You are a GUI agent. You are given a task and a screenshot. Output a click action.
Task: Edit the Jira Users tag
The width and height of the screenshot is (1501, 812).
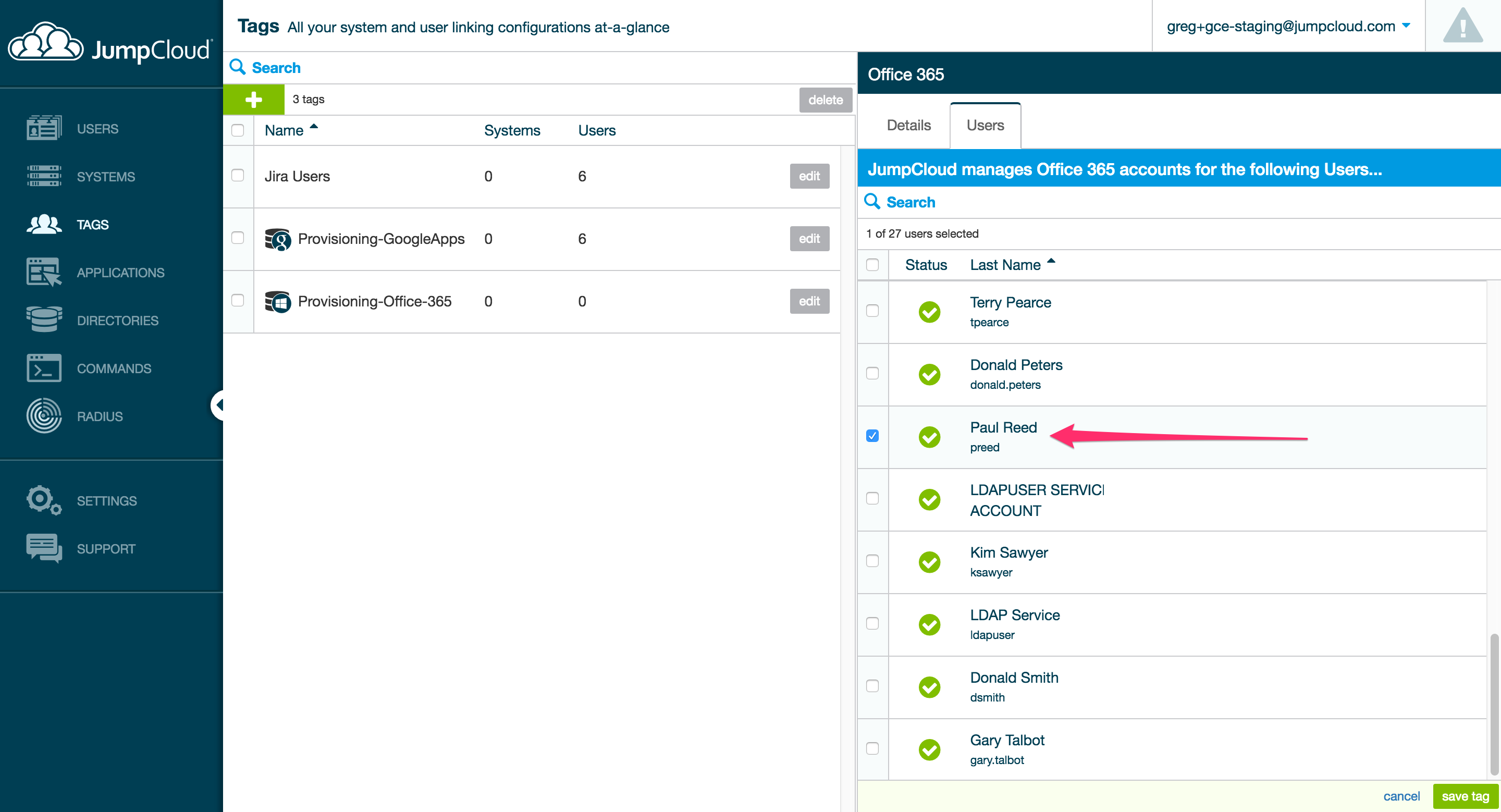coord(809,176)
